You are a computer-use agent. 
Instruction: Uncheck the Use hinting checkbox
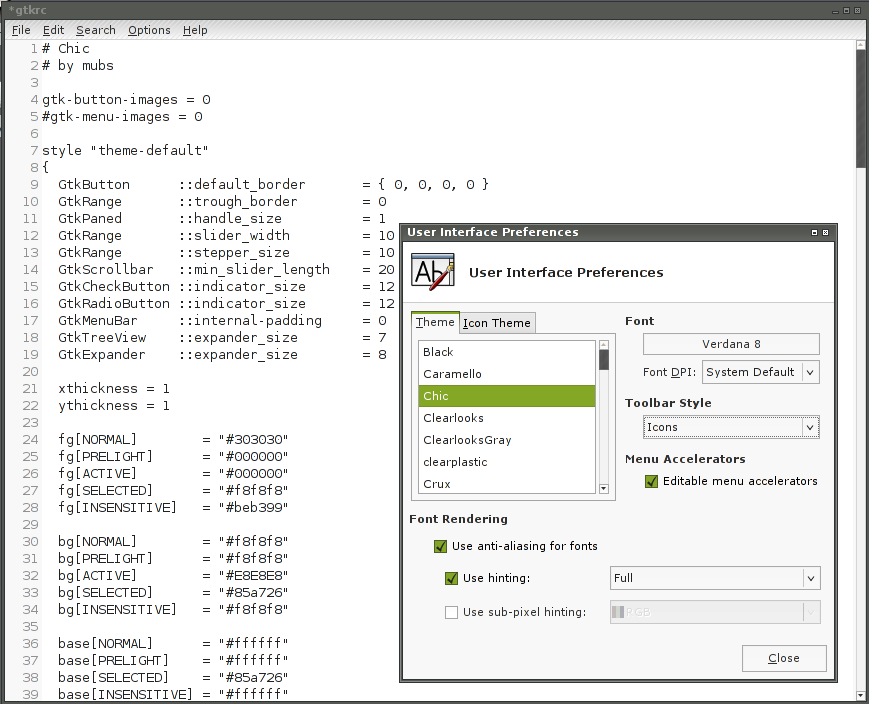(451, 578)
